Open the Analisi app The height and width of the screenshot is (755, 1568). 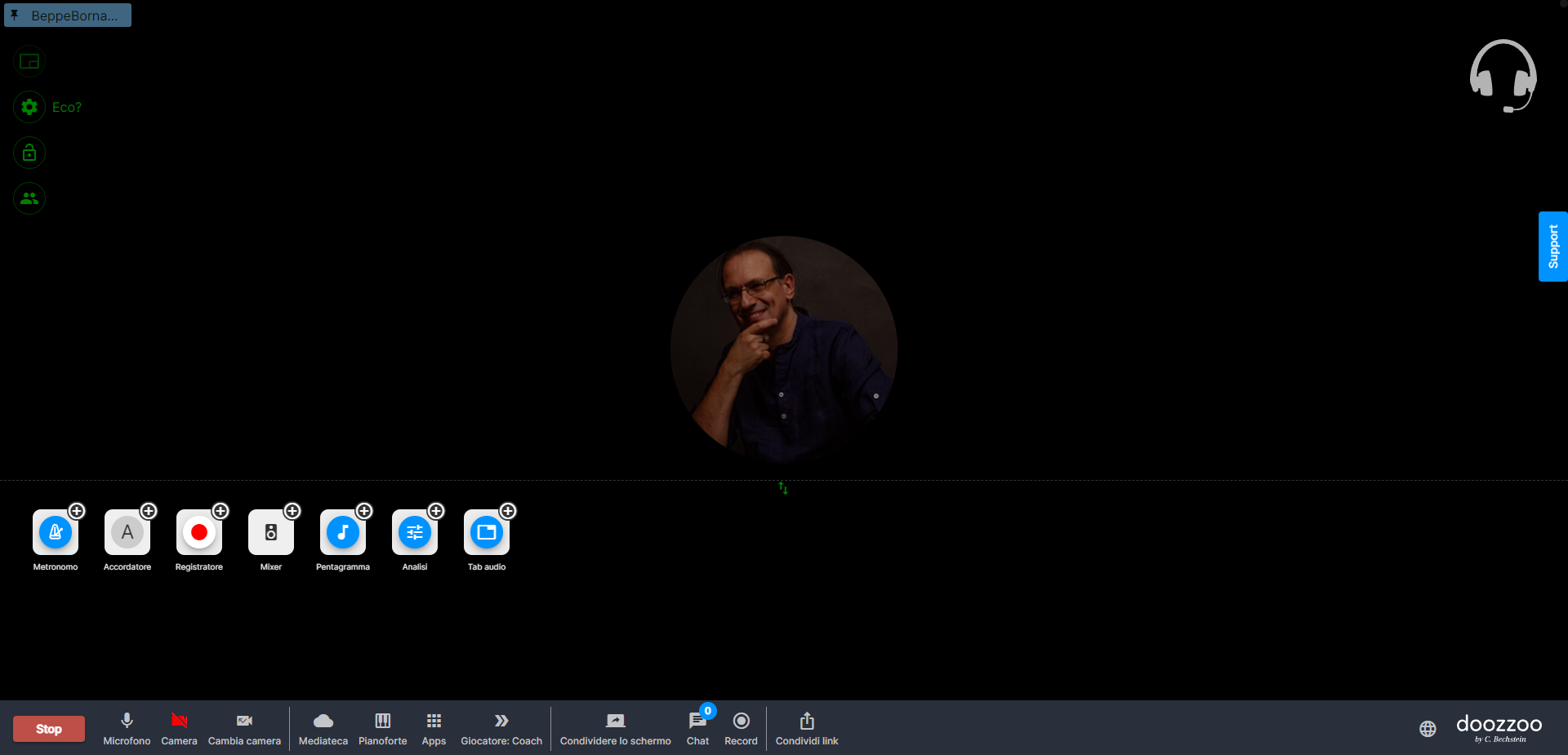pos(415,533)
